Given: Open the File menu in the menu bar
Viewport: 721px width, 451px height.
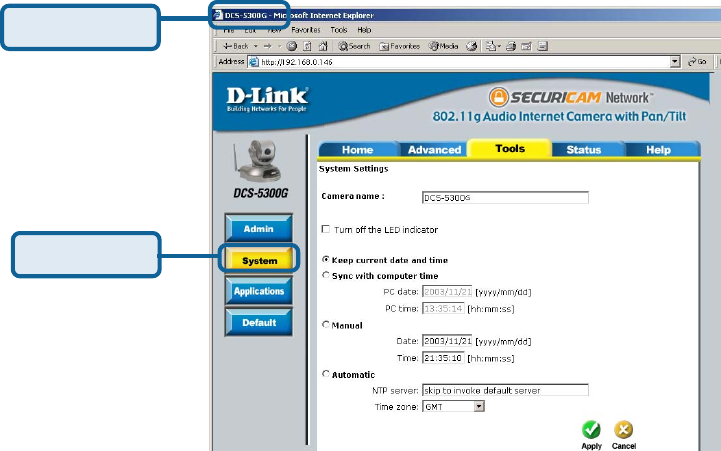Looking at the screenshot, I should (229, 30).
